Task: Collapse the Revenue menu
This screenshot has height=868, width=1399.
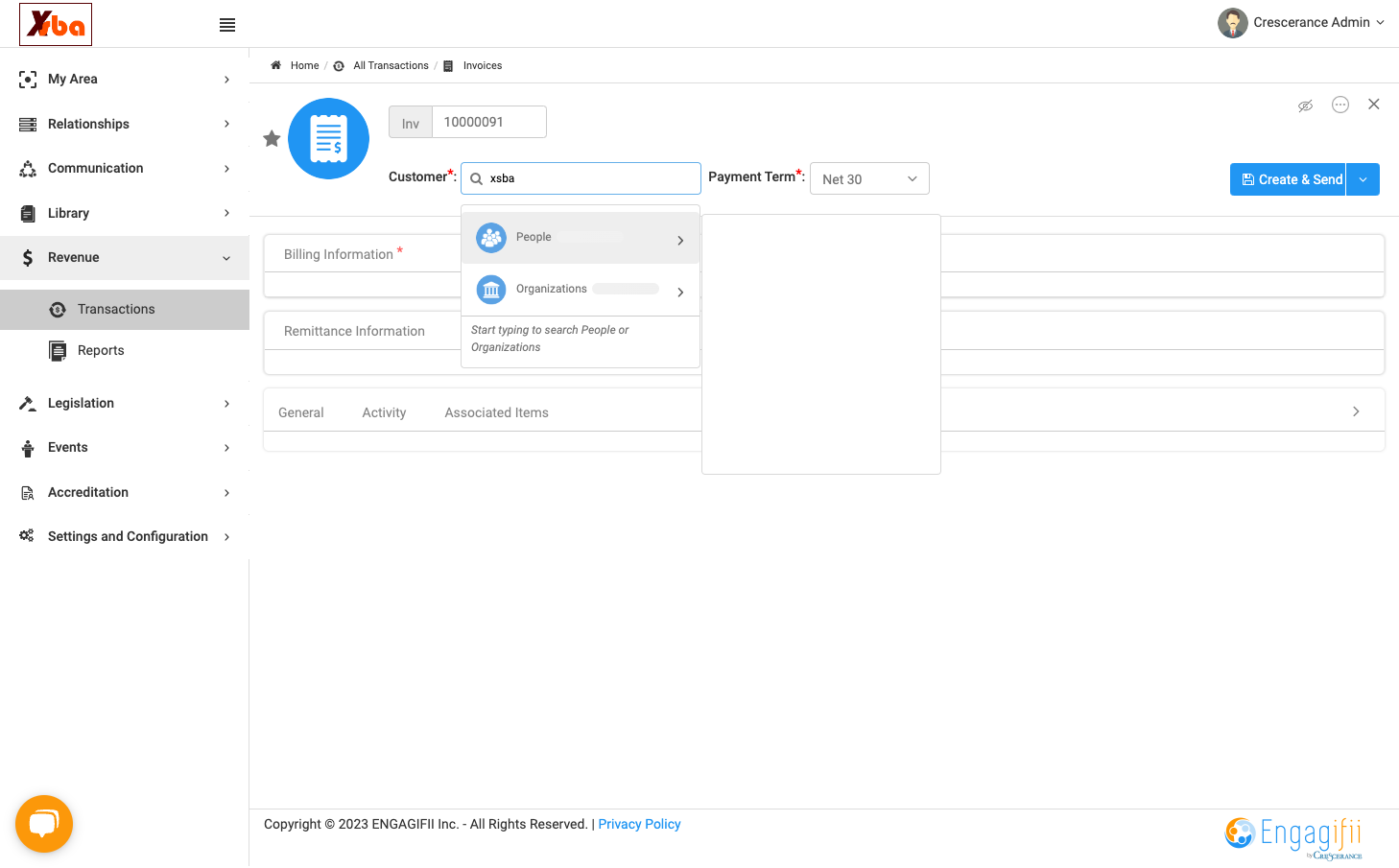Action: tap(125, 257)
